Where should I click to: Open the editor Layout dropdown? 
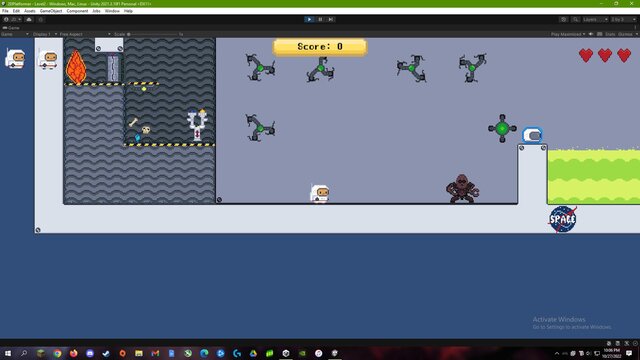click(x=624, y=19)
